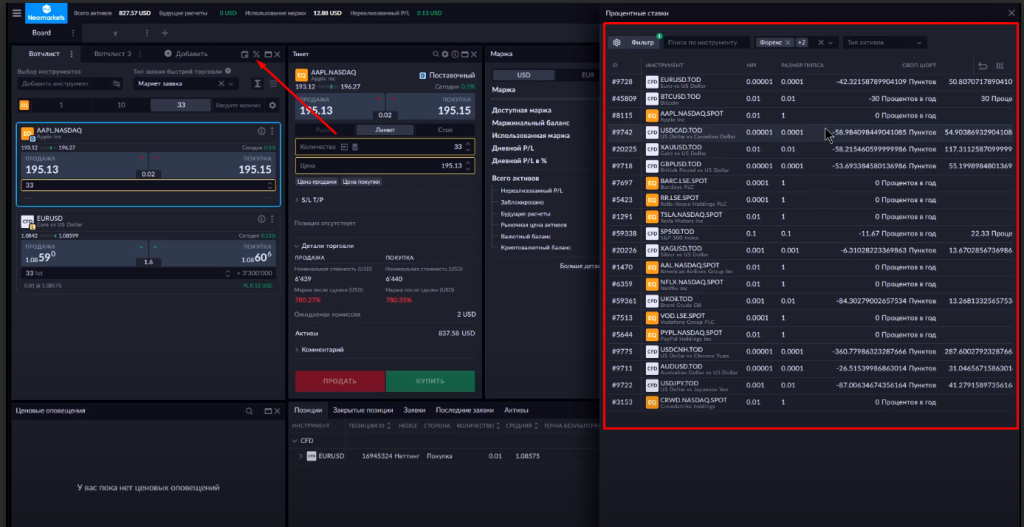Screen dimensions: 1024x527
Task: Open three-dot menu on AAPL.NASDAQ card
Action: click(272, 131)
